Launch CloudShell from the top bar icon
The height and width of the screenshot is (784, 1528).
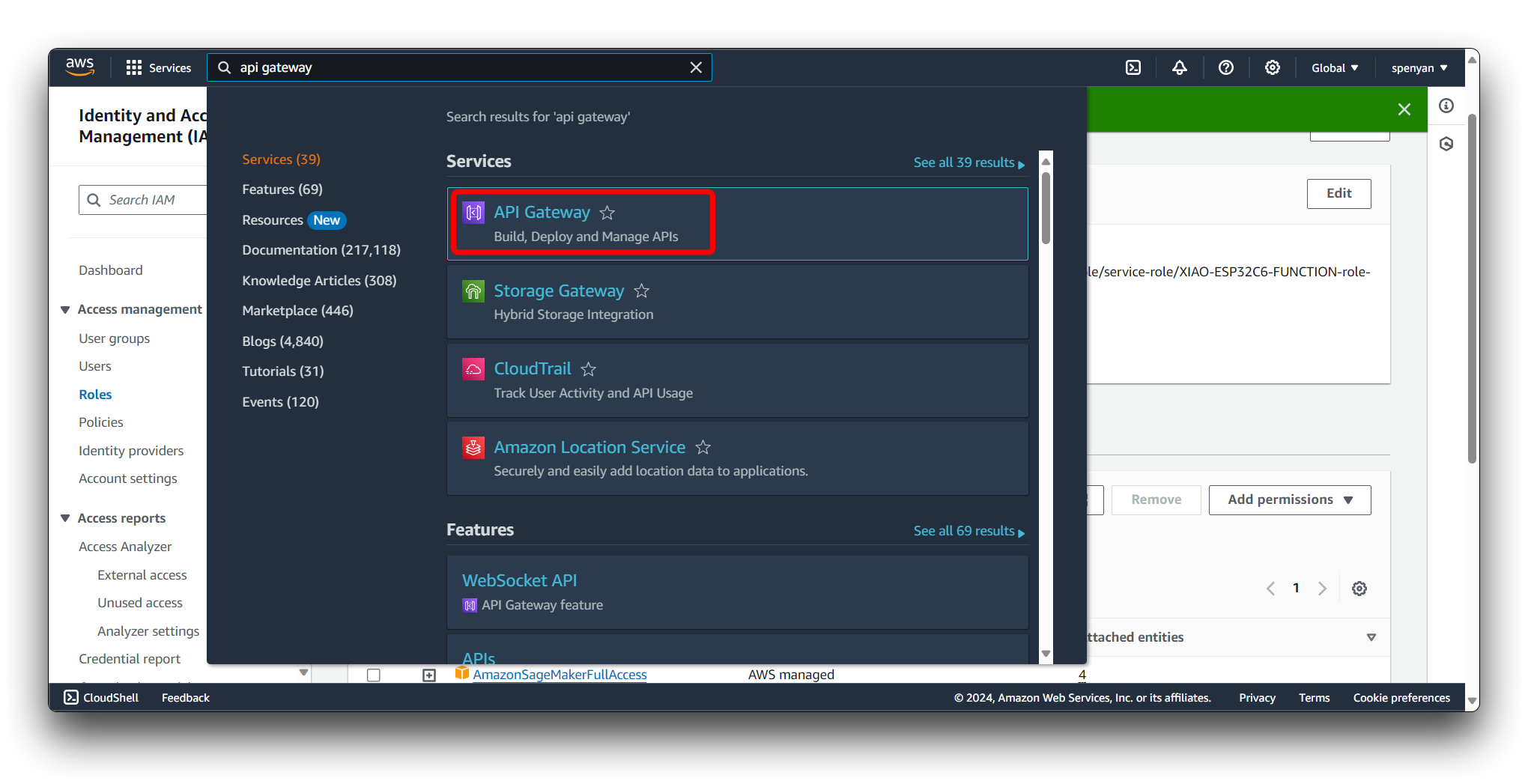pos(1133,67)
